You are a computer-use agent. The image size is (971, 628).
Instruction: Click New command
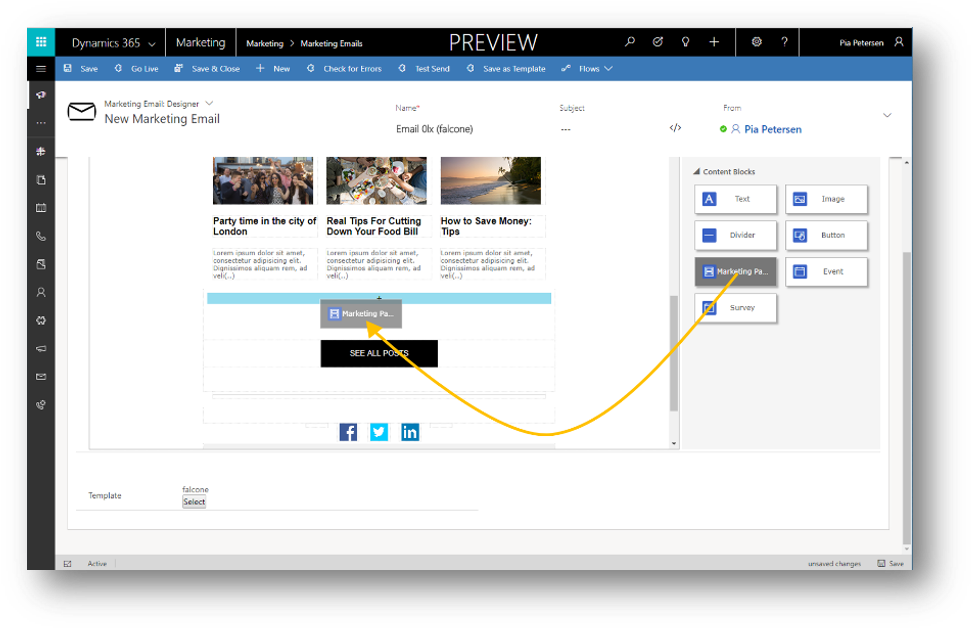[273, 69]
